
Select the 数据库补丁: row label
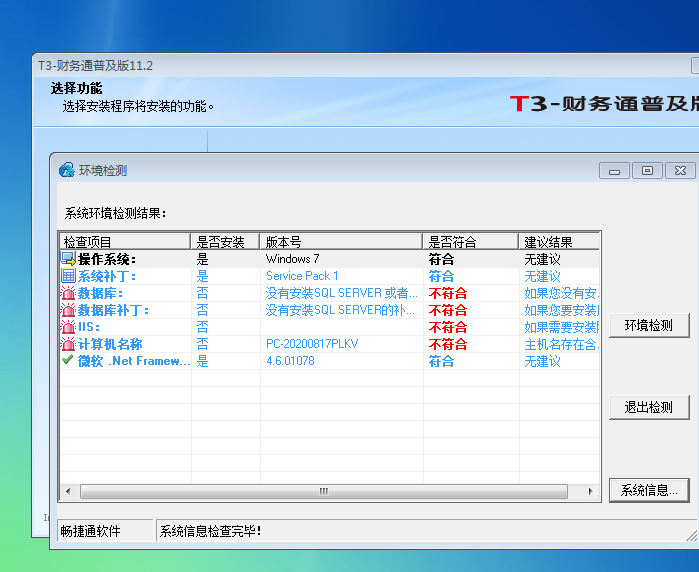(113, 310)
